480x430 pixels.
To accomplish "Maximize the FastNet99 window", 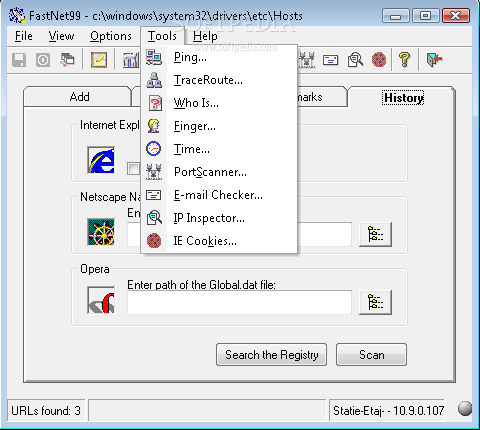I will click(x=425, y=16).
